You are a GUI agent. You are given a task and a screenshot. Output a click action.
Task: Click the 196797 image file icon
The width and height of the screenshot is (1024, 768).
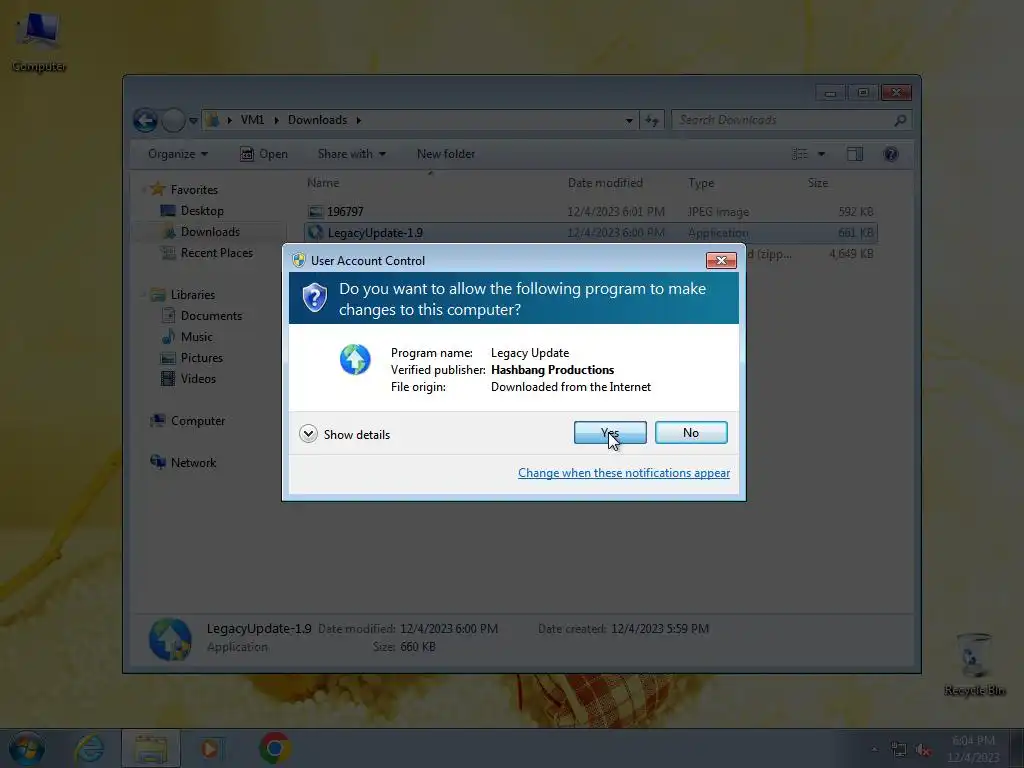(x=315, y=212)
